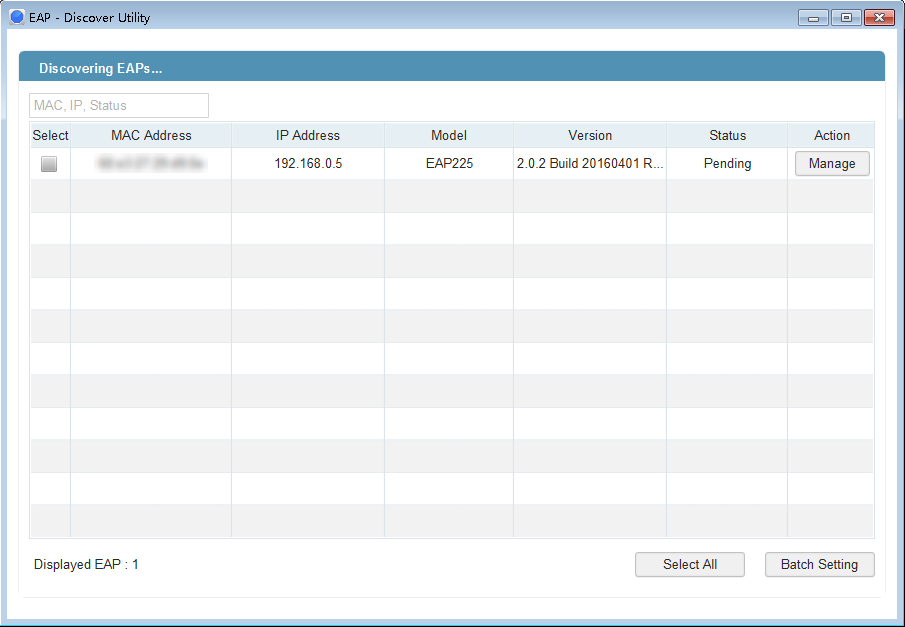The height and width of the screenshot is (627, 905).
Task: Enable the checkbox for the EAP225 device
Action: [49, 163]
